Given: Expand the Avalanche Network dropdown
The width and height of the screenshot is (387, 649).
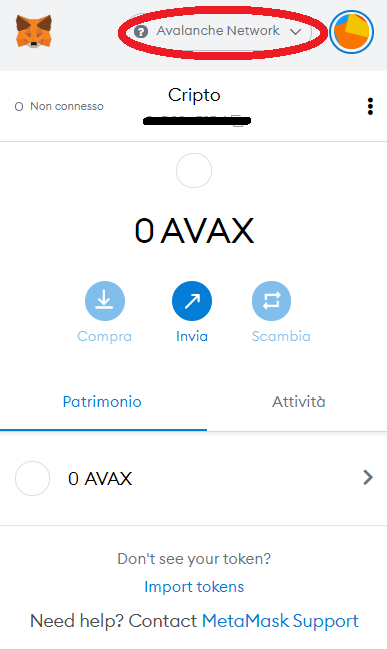Looking at the screenshot, I should (218, 31).
